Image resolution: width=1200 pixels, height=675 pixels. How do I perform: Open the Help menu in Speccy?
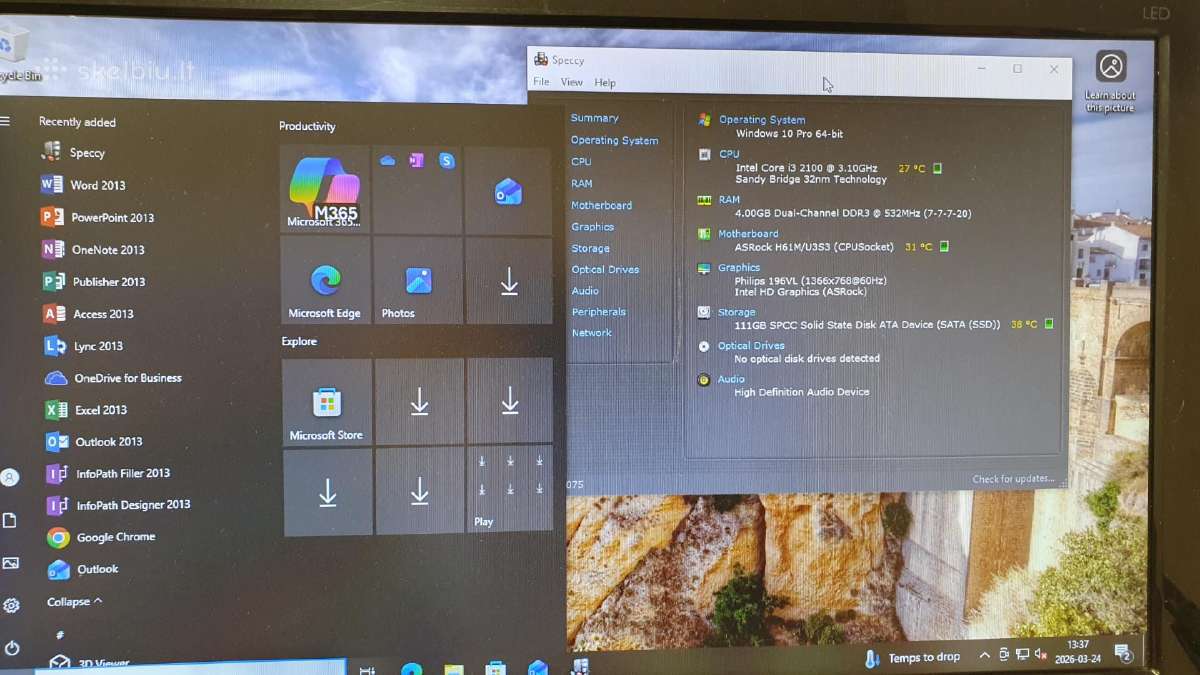click(605, 82)
